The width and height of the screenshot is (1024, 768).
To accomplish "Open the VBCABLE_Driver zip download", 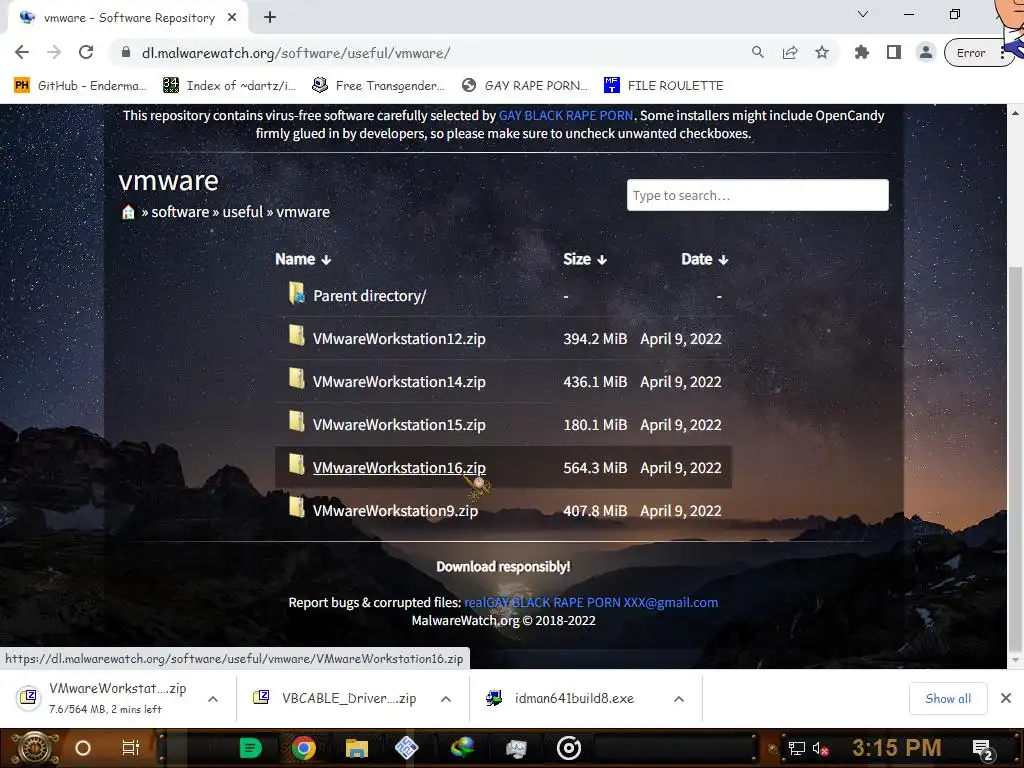I will pyautogui.click(x=335, y=698).
